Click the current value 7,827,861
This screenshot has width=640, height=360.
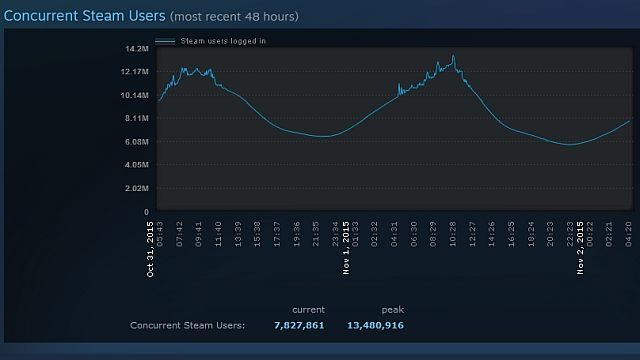(x=299, y=325)
